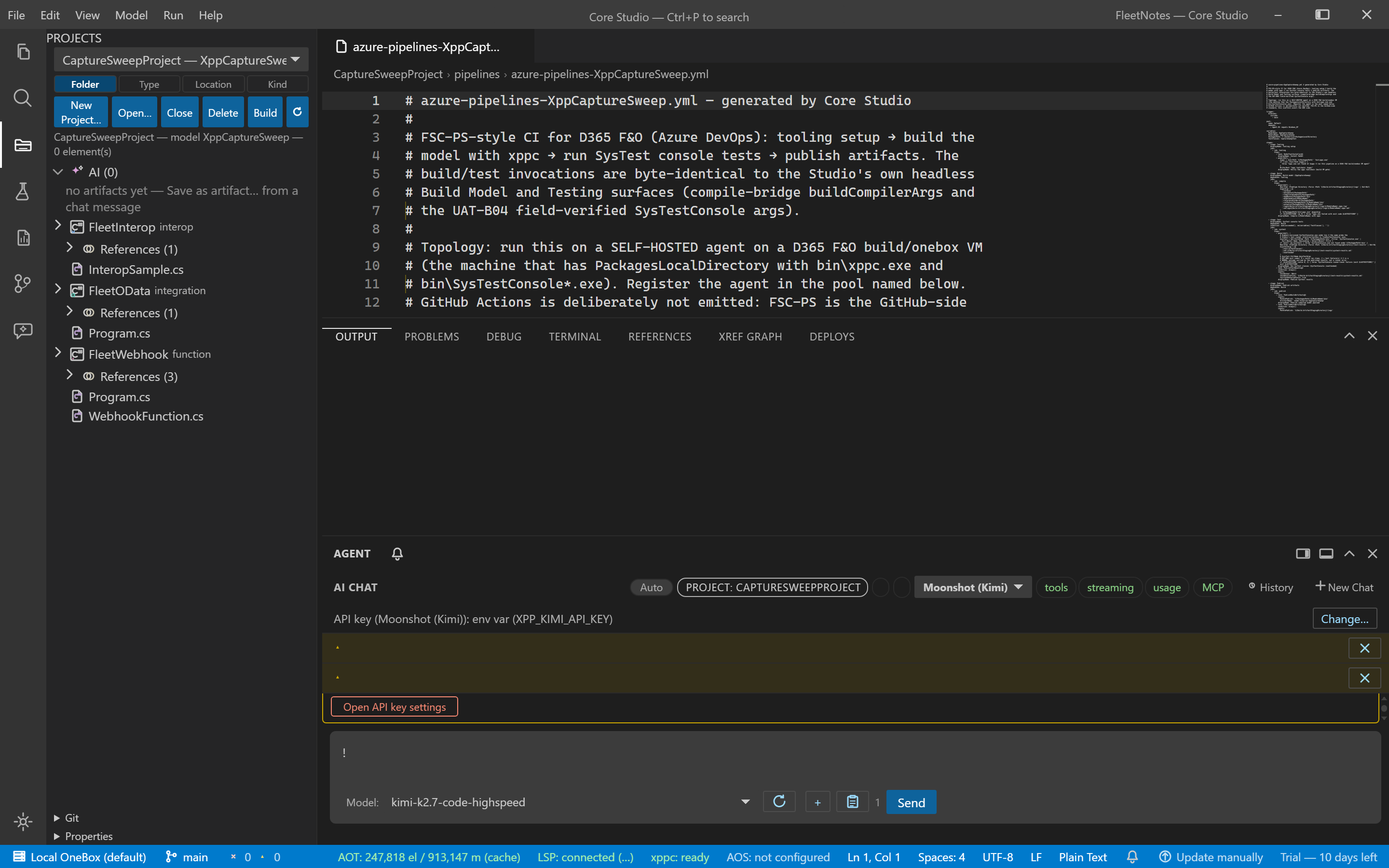Expand the FleetWebhook project node
The width and height of the screenshot is (1389, 868).
pyautogui.click(x=58, y=353)
